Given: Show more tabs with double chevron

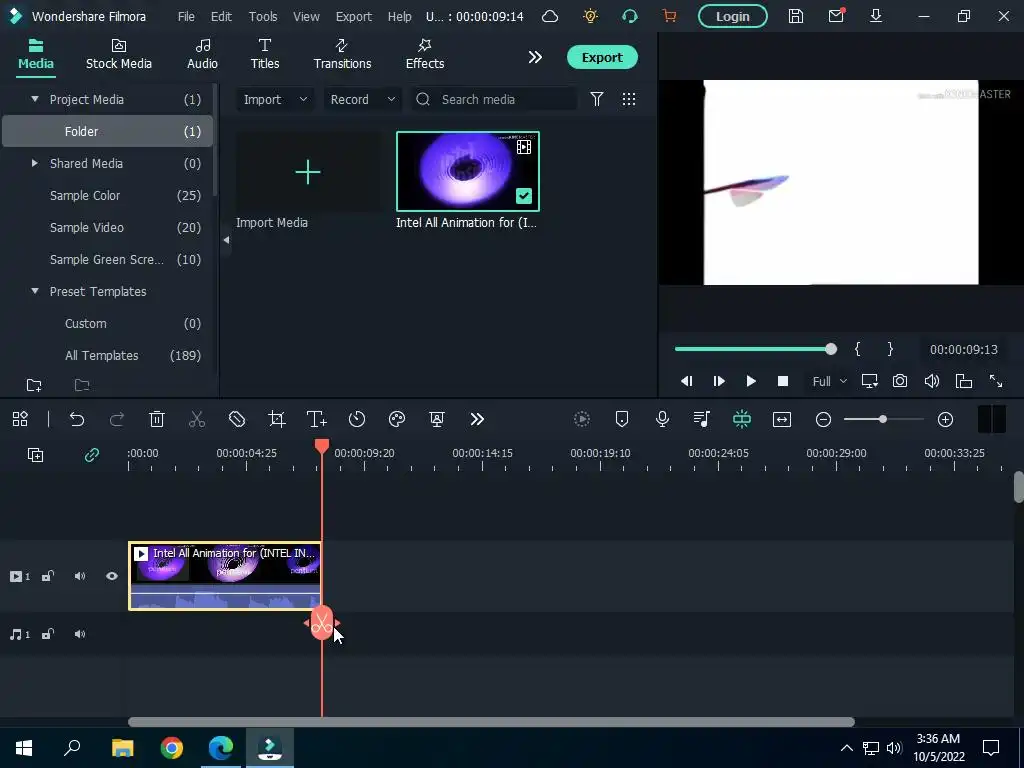Looking at the screenshot, I should click(535, 57).
